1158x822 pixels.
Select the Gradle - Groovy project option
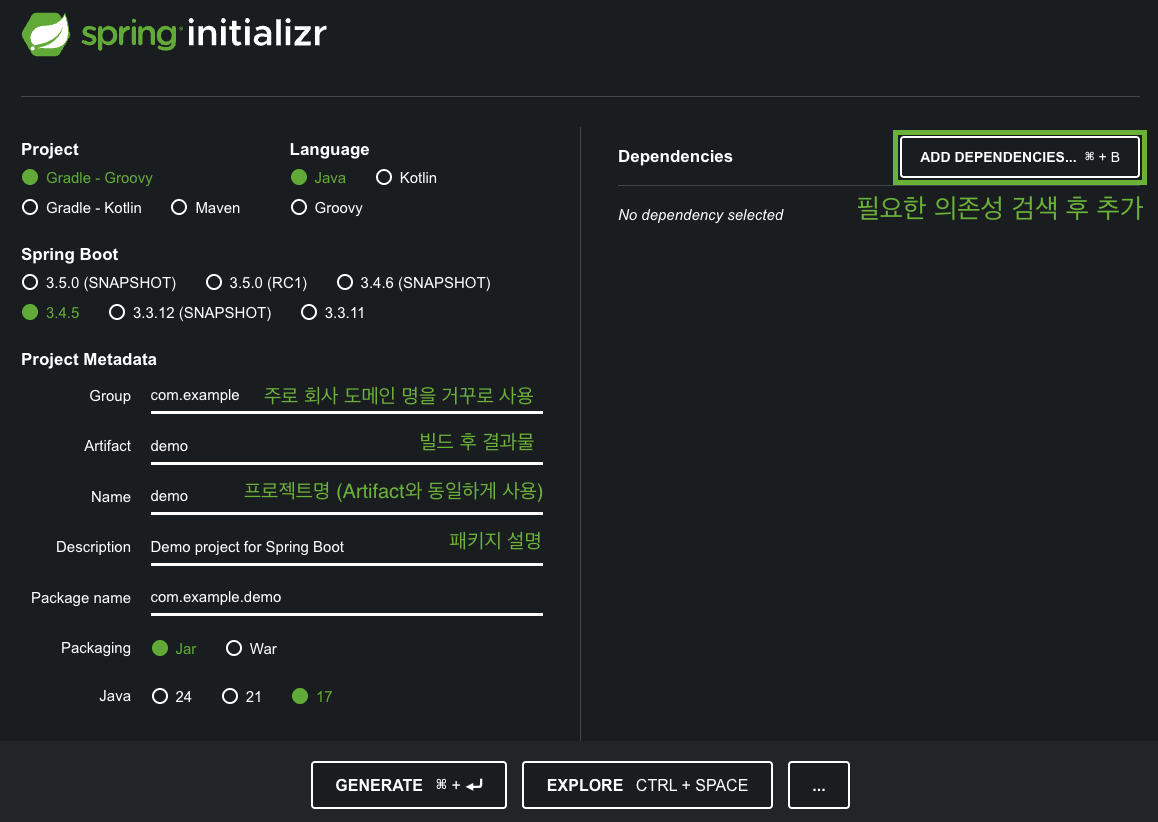[x=87, y=178]
